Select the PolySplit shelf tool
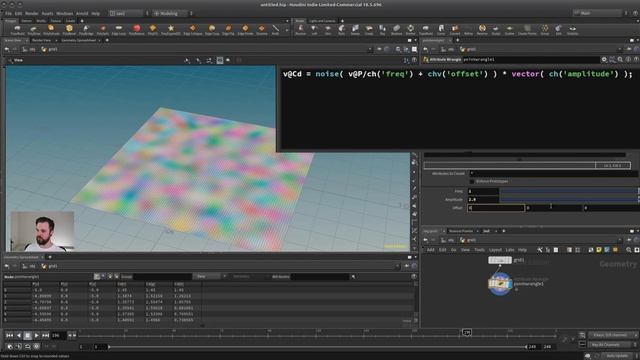640x360 pixels. coord(102,29)
